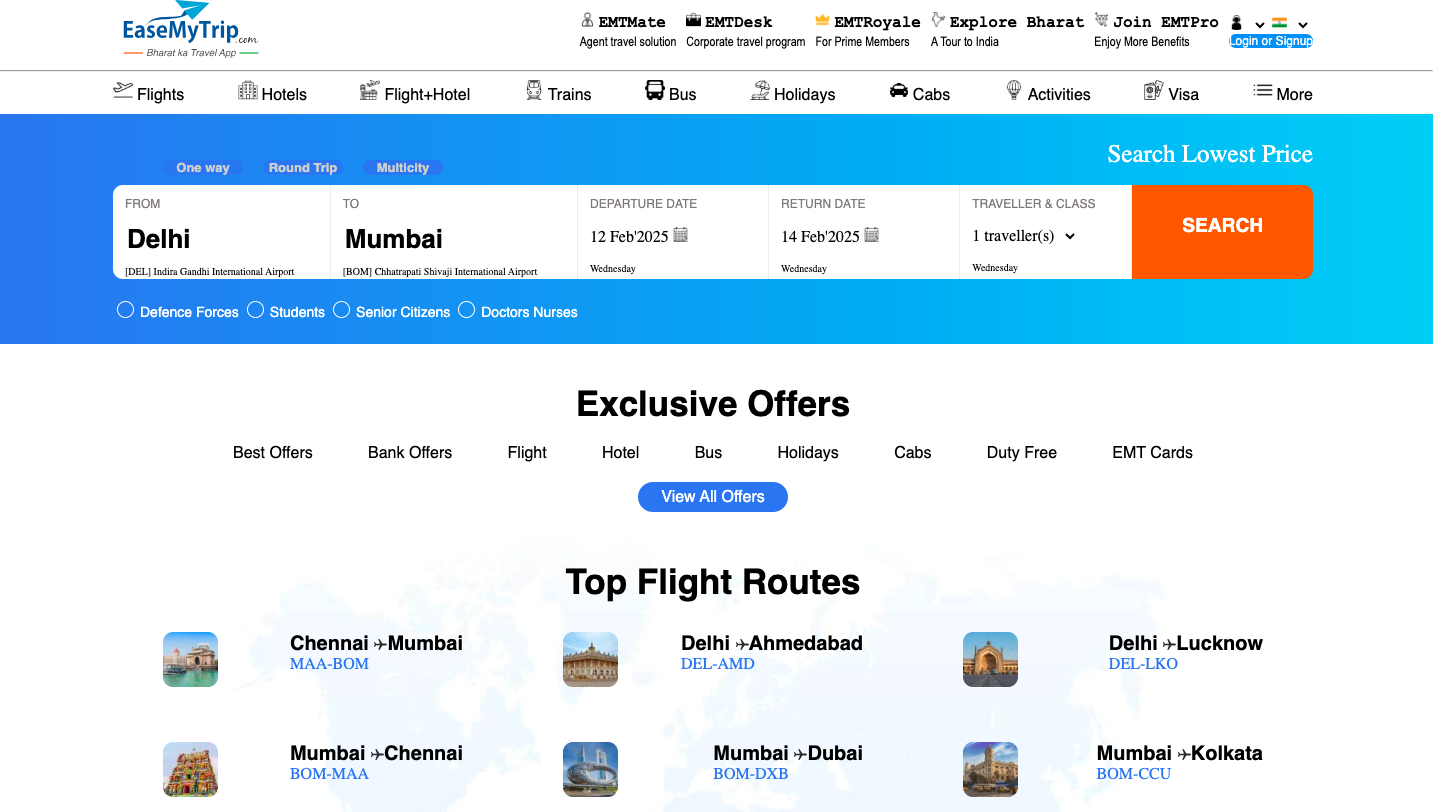Screen dimensions: 1433x812
Task: Click the Visa passport icon
Action: click(x=1154, y=91)
